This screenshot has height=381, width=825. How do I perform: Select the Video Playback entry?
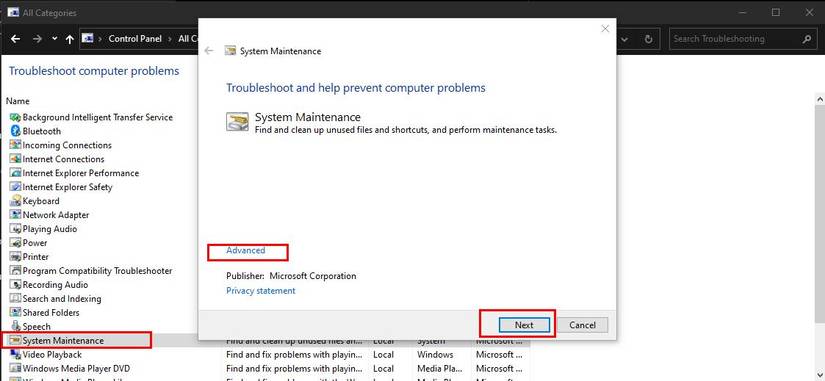pyautogui.click(x=52, y=354)
